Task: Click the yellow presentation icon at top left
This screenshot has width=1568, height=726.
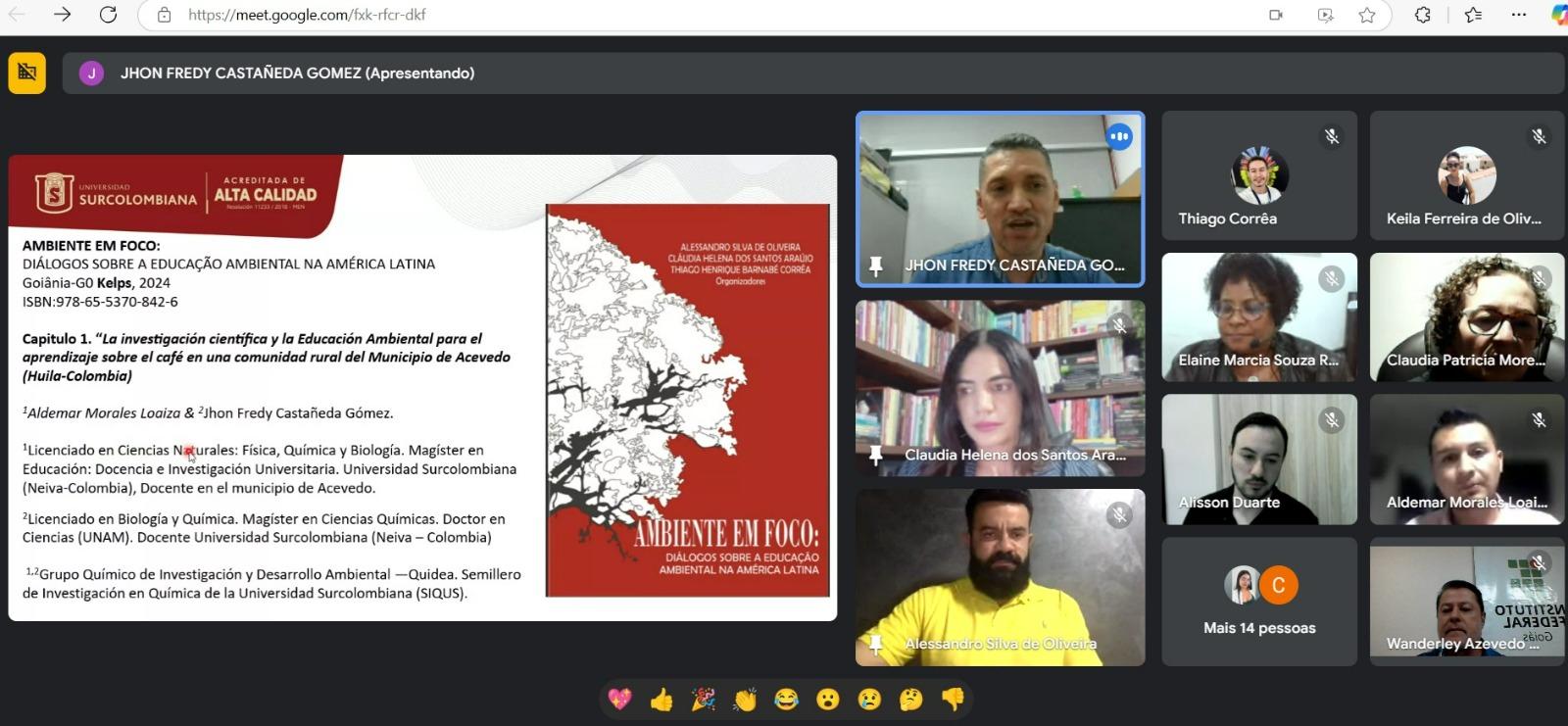Action: point(27,73)
